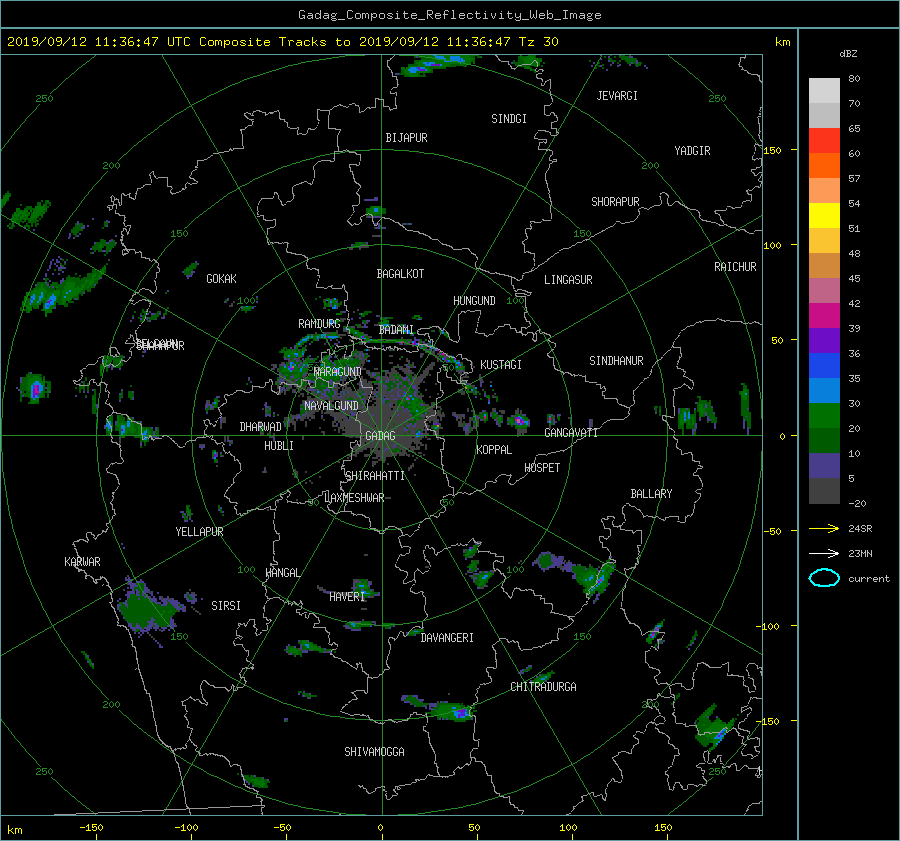Click the HUBLI town label
This screenshot has width=900, height=841.
(x=279, y=446)
